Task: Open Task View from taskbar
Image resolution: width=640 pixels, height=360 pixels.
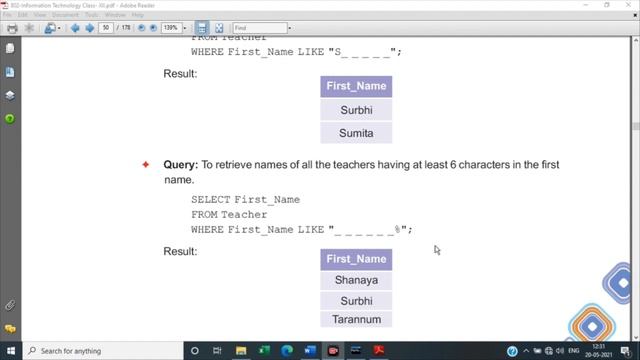Action: coord(217,351)
